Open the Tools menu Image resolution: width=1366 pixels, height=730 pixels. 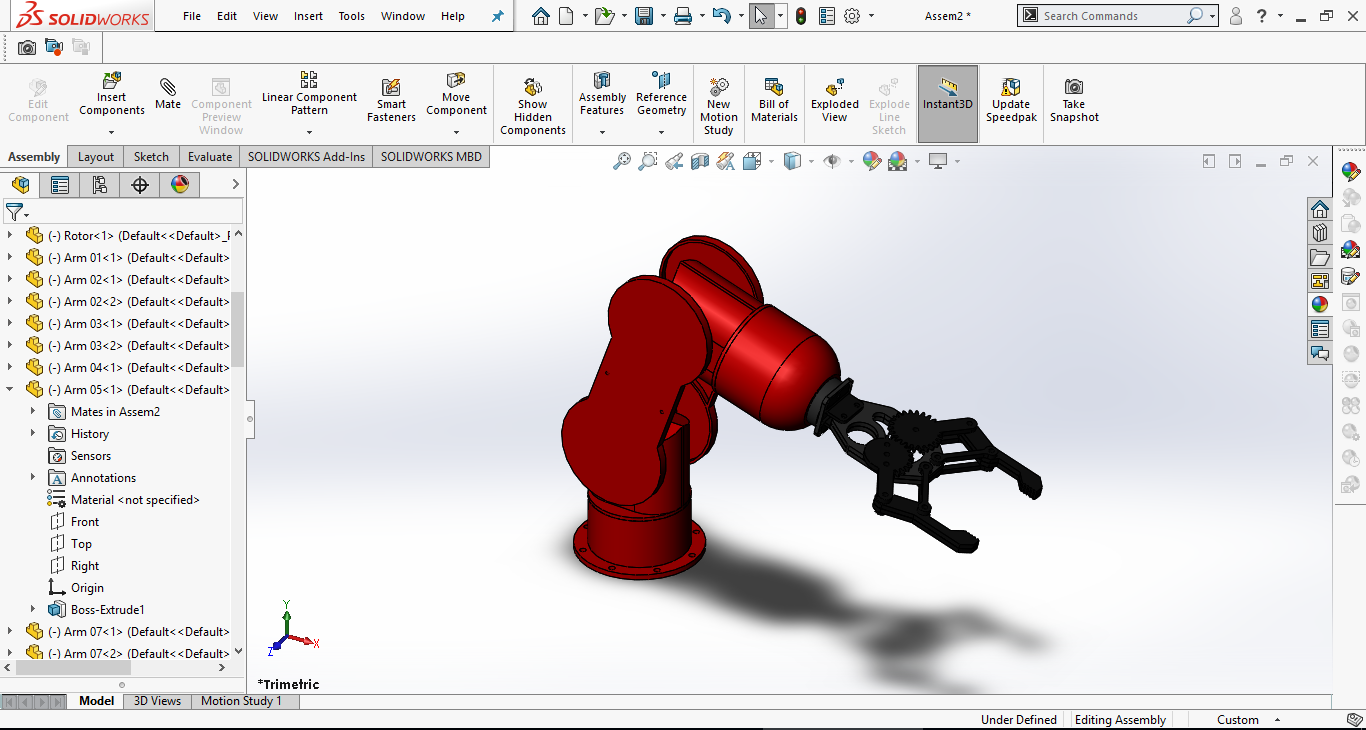tap(351, 16)
